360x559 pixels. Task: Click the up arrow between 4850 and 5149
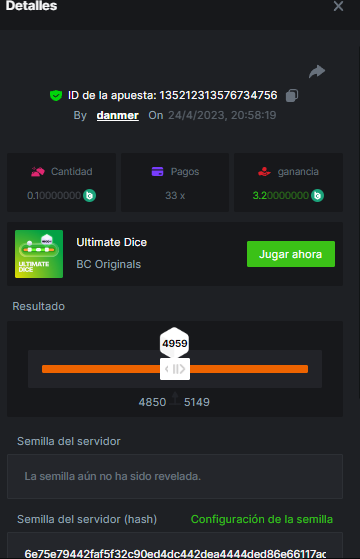coord(175,398)
